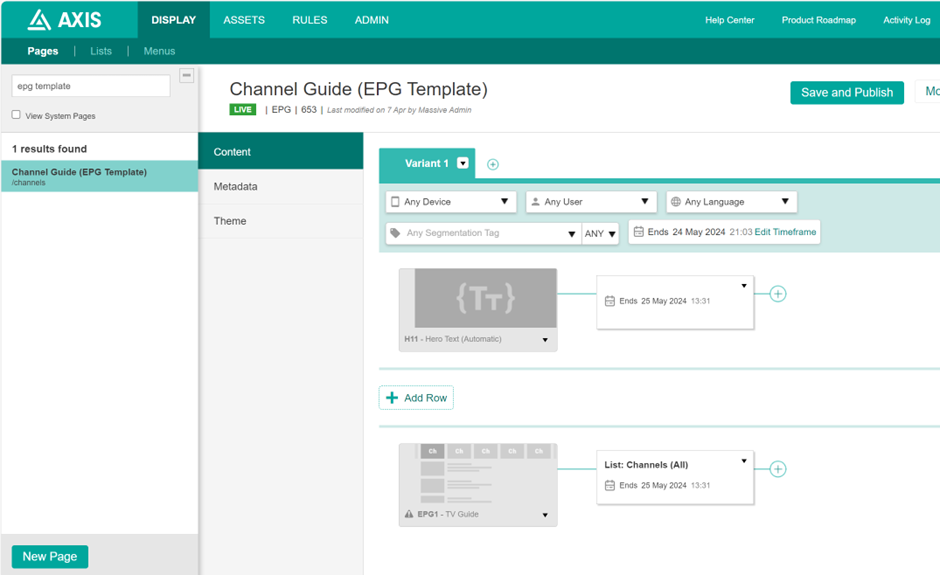Add entry after Hero Text row with plus circle
940x575 pixels.
778,294
